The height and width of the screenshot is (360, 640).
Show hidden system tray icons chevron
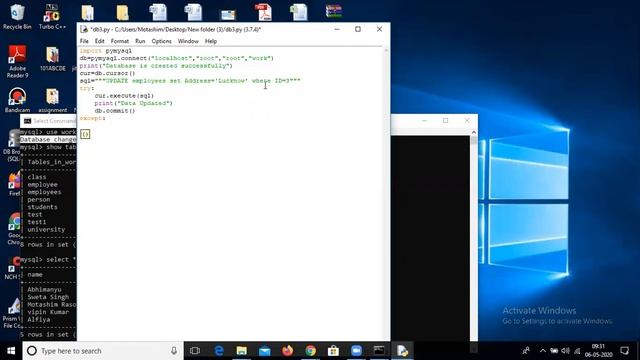(542, 351)
